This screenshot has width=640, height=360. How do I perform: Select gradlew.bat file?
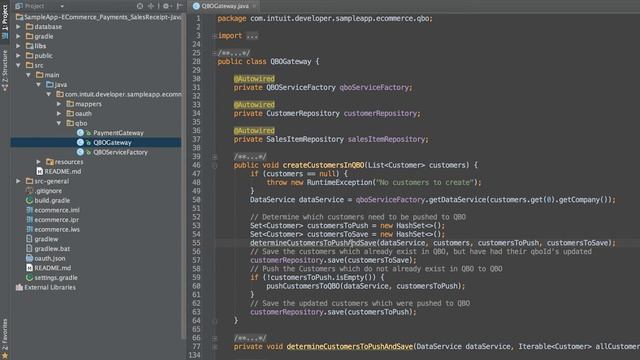(x=52, y=249)
